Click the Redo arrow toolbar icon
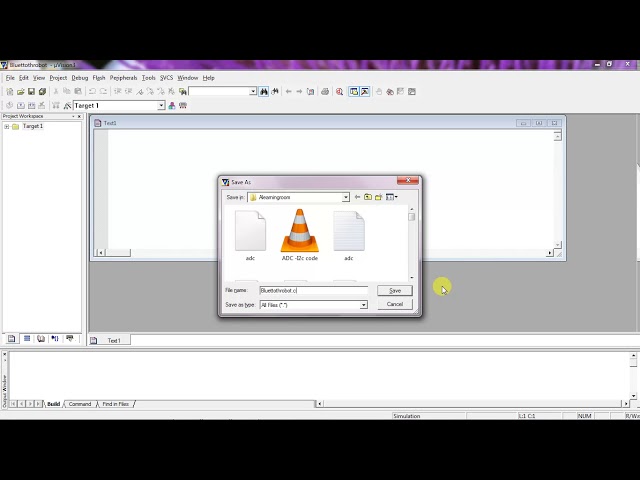The image size is (640, 480). pos(103,92)
